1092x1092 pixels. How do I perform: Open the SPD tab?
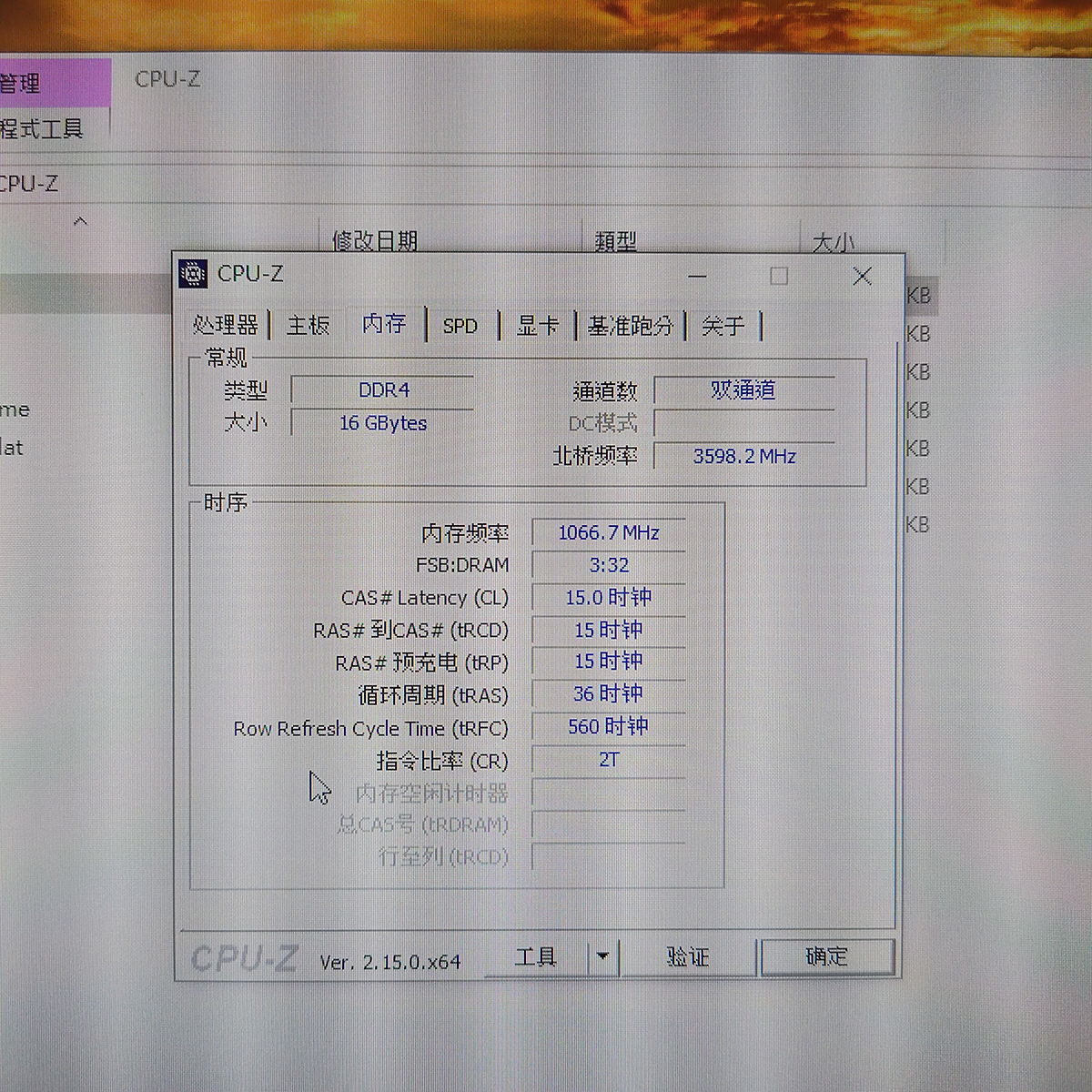coord(460,326)
